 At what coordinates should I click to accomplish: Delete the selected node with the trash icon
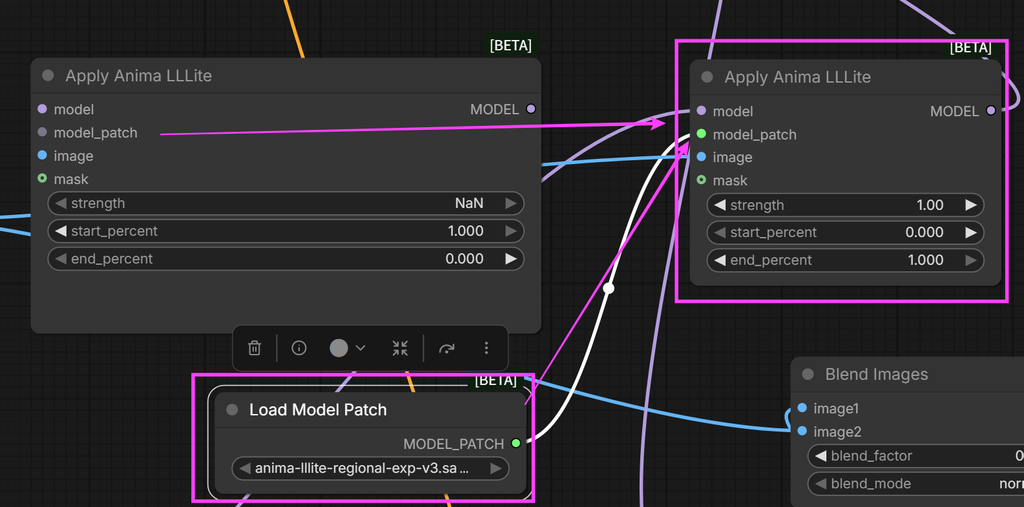point(255,348)
